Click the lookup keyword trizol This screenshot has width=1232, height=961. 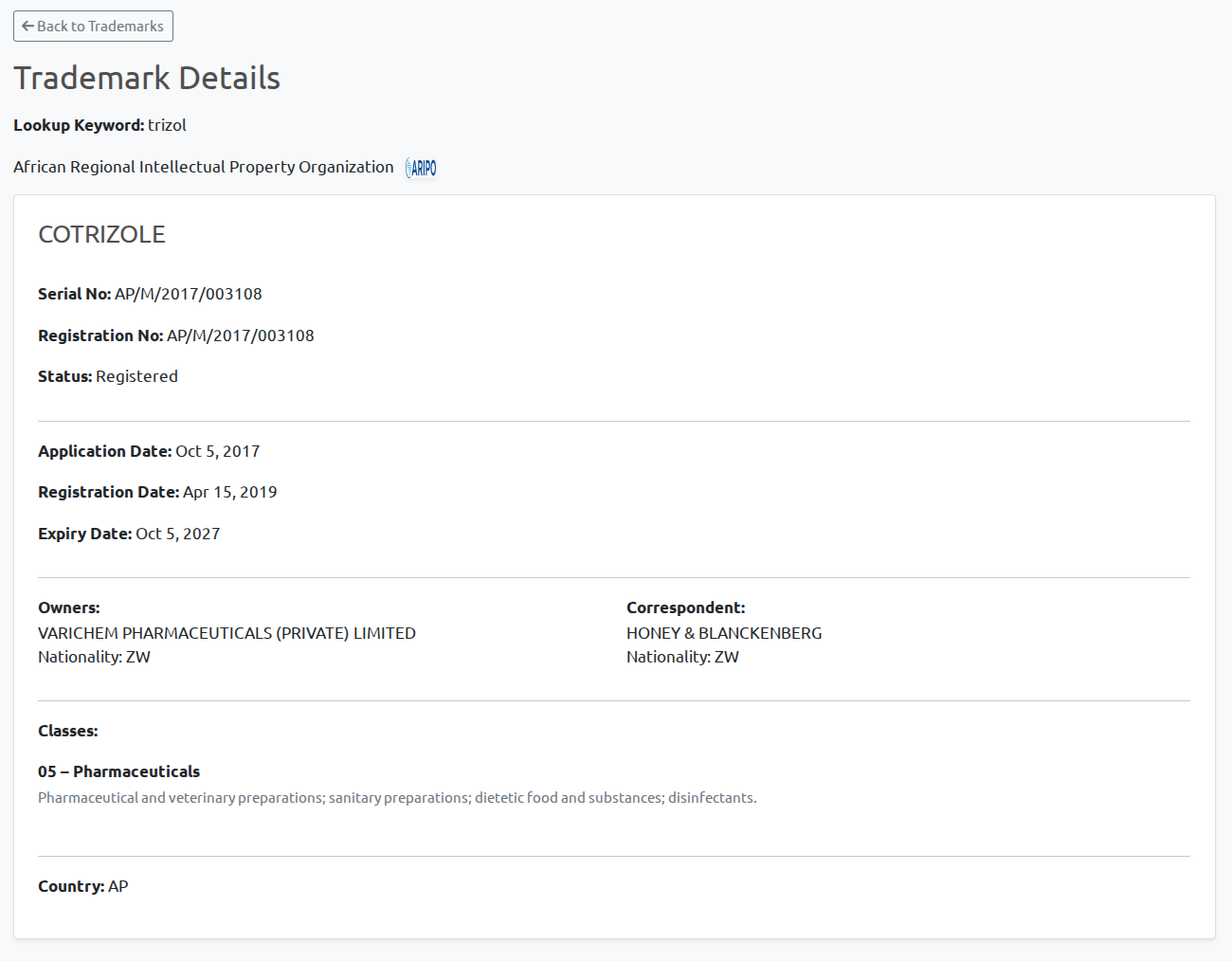[167, 125]
